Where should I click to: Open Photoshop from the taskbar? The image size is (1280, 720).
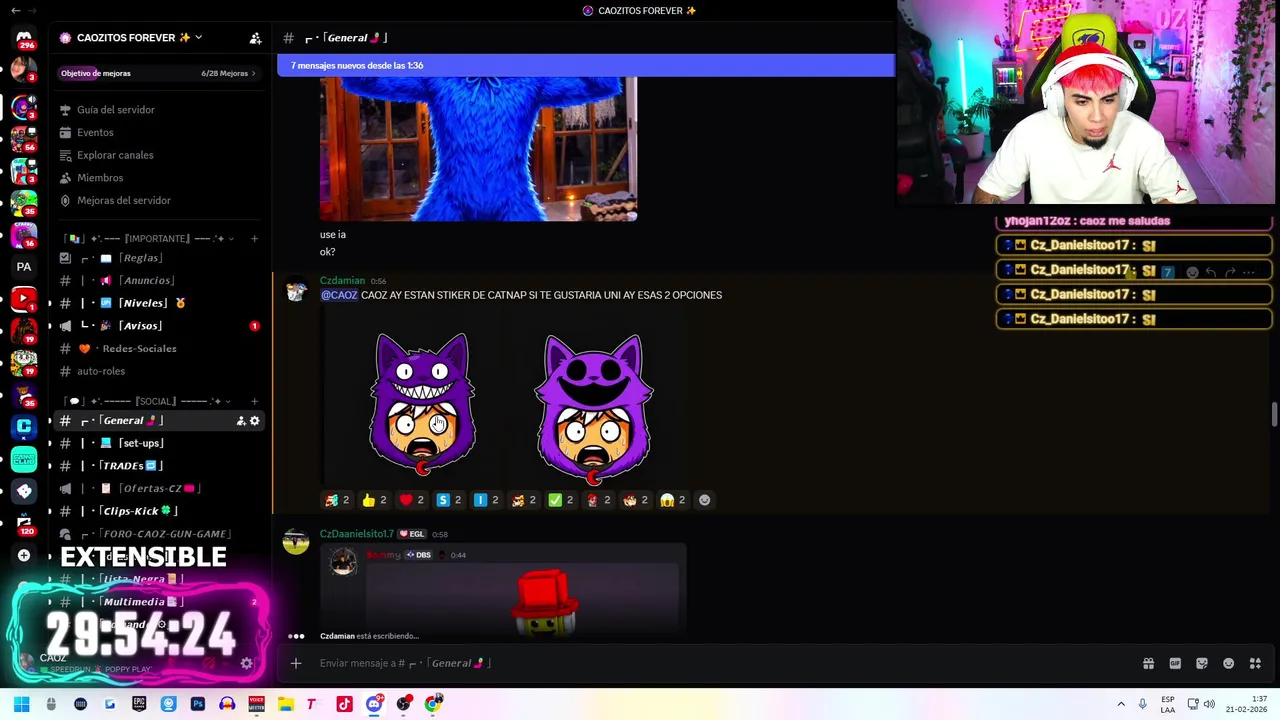point(198,704)
